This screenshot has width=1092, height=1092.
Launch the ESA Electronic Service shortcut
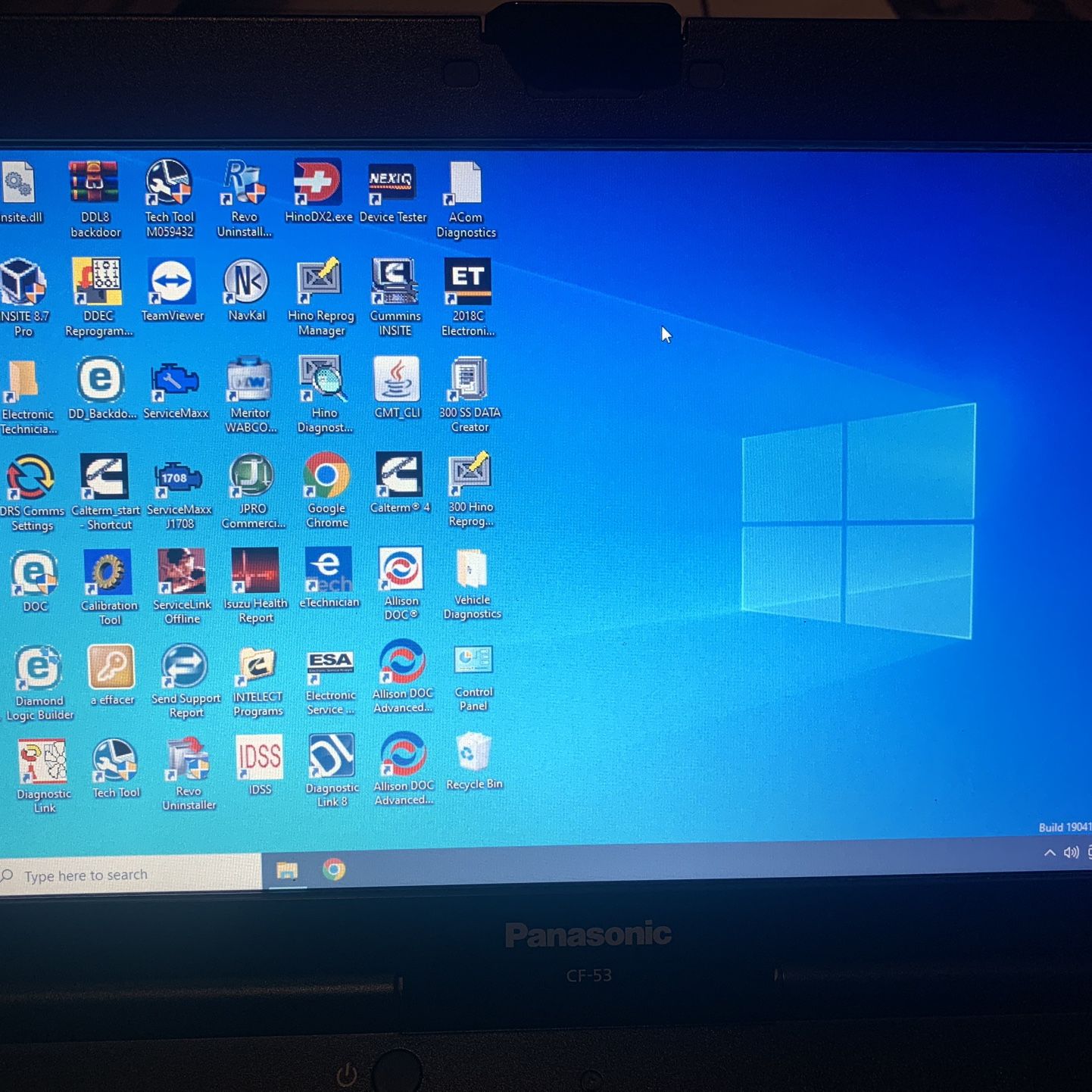[330, 663]
